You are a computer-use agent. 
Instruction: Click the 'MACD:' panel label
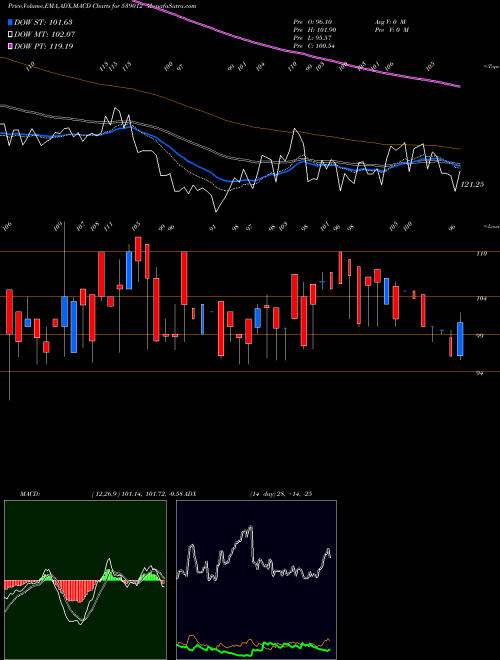click(x=29, y=494)
